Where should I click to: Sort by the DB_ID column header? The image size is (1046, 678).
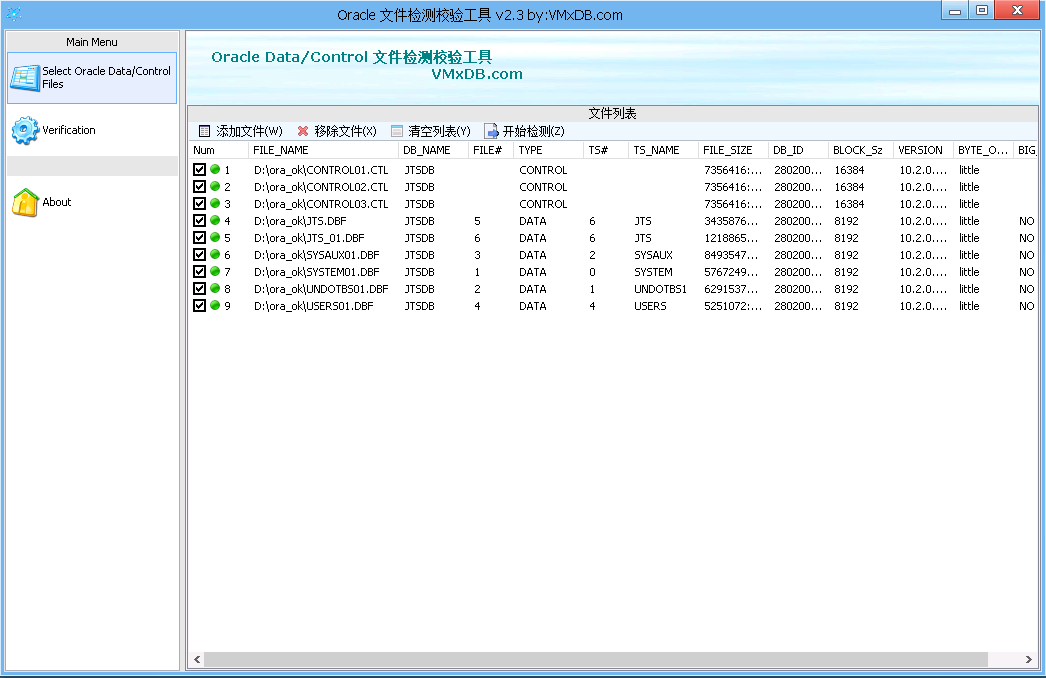pos(799,150)
